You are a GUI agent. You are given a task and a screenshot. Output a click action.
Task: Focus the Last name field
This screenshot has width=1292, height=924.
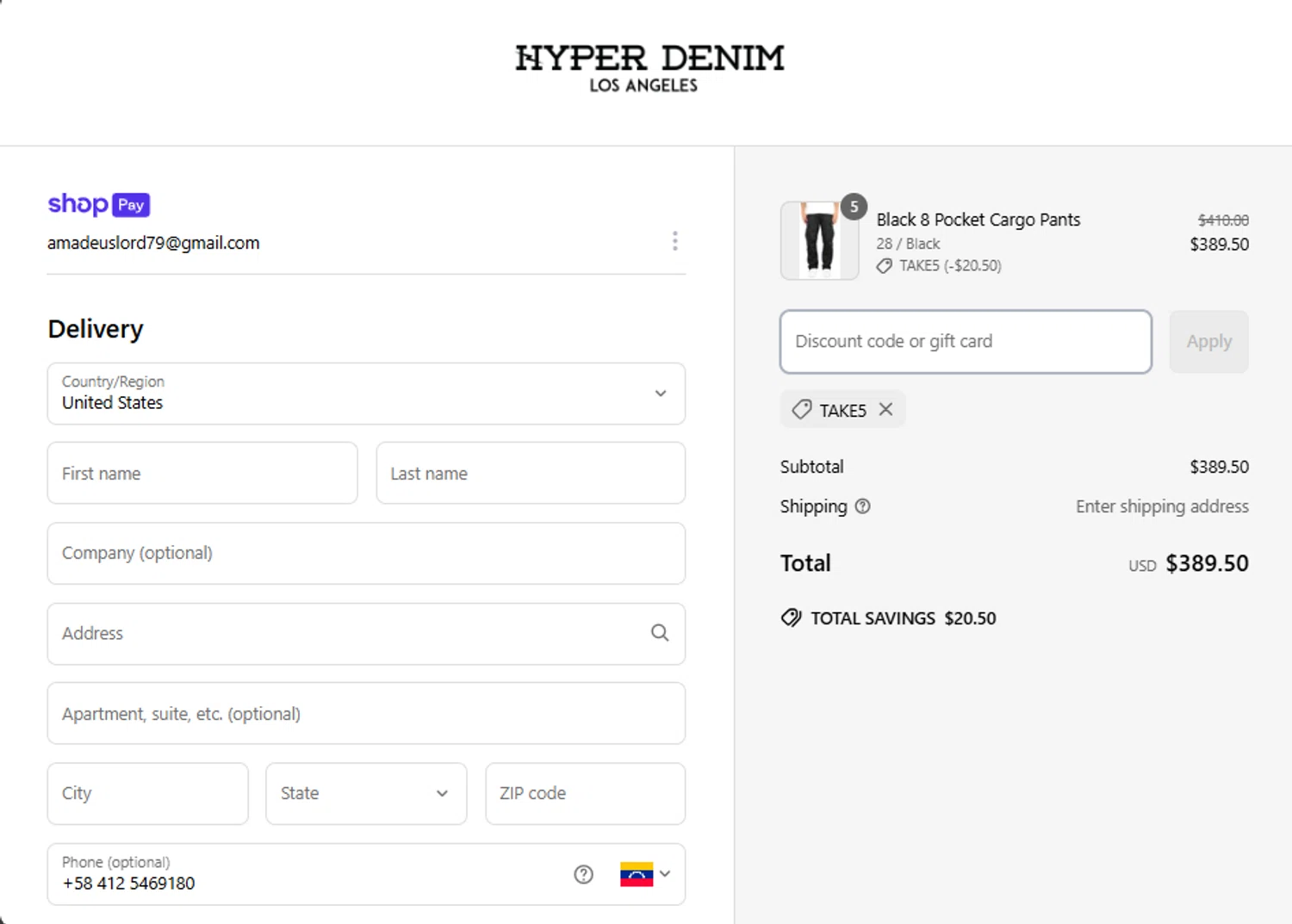click(531, 473)
